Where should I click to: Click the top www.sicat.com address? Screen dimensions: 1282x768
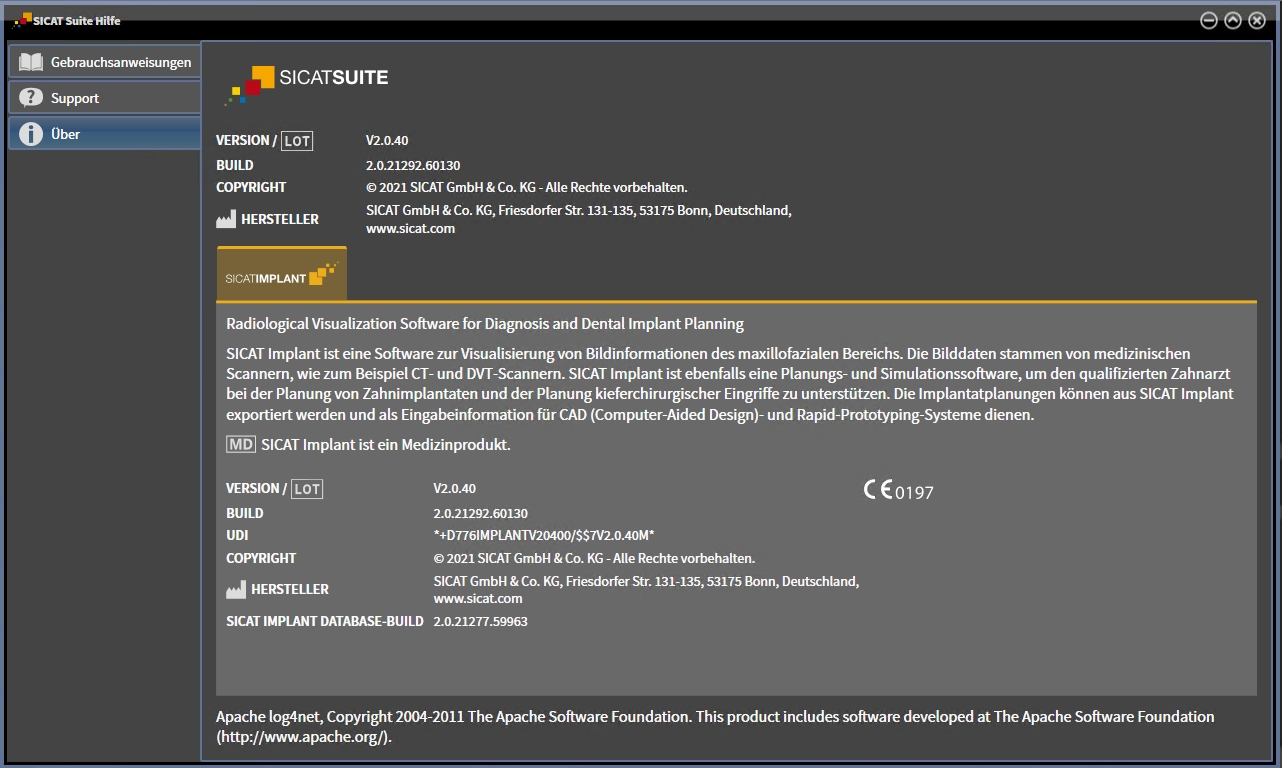pyautogui.click(x=410, y=228)
